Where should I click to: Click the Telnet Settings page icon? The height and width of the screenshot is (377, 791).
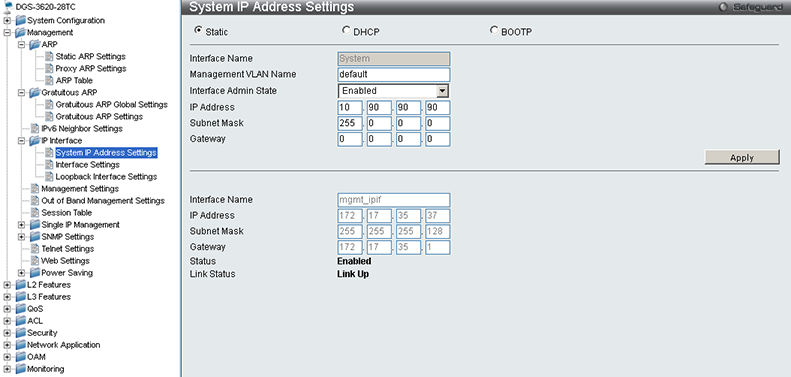pyautogui.click(x=35, y=249)
